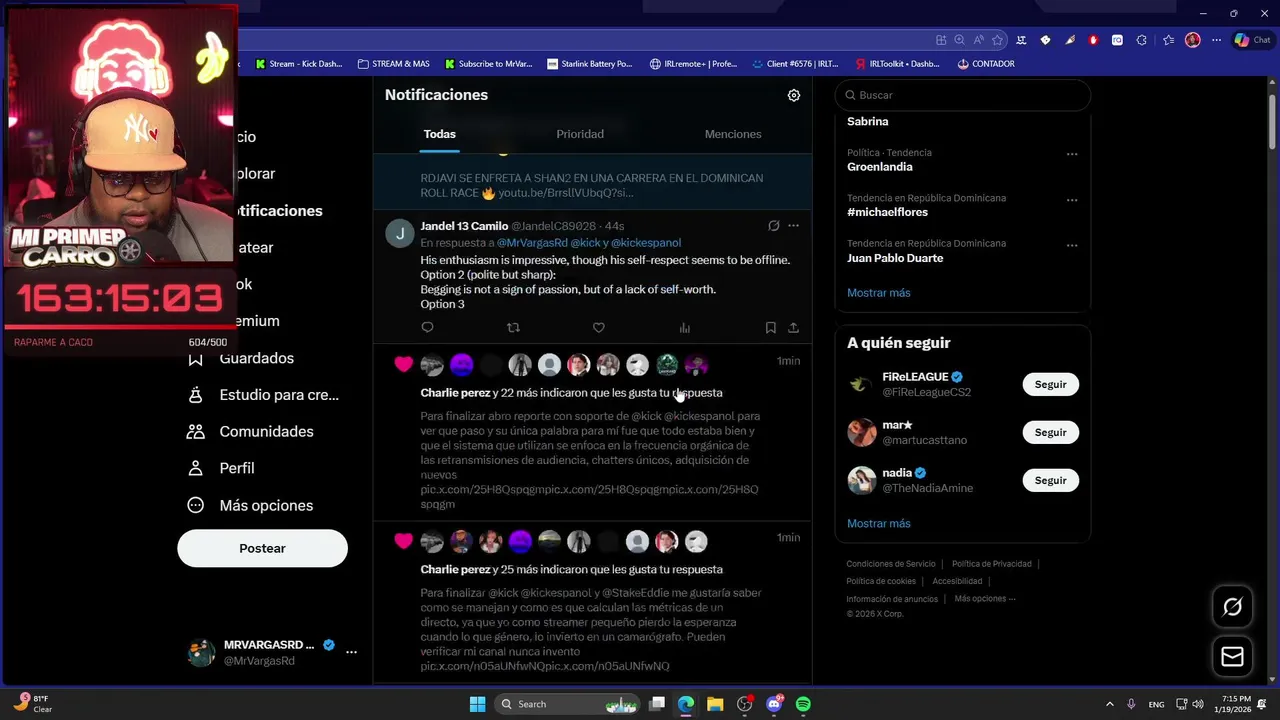Image resolution: width=1280 pixels, height=720 pixels.
Task: Switch to Prioridad notifications tab
Action: [580, 134]
